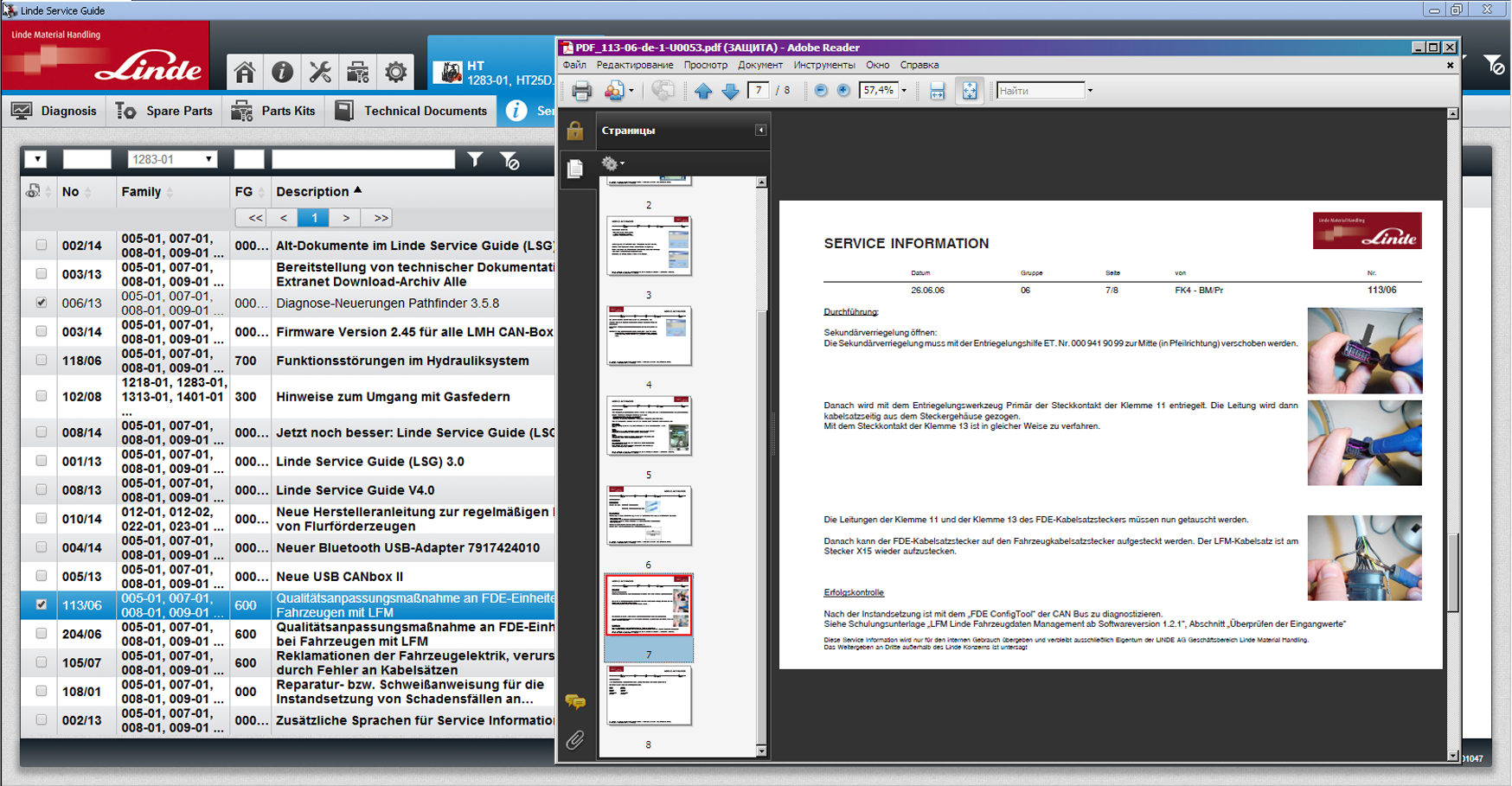The image size is (1512, 786).
Task: Go to previous page with up arrow
Action: [x=703, y=91]
